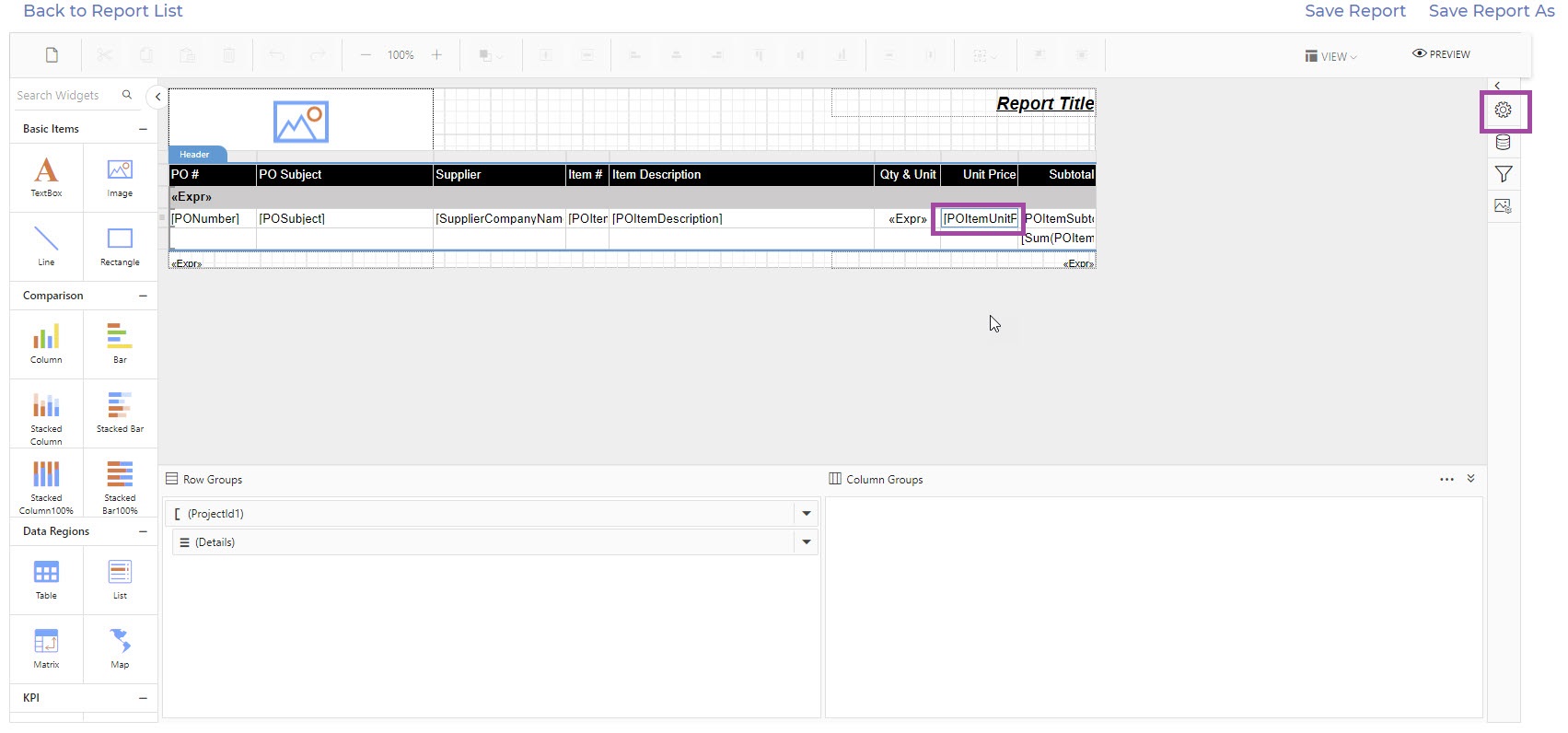
Task: Click the 100% zoom level value
Action: (401, 55)
